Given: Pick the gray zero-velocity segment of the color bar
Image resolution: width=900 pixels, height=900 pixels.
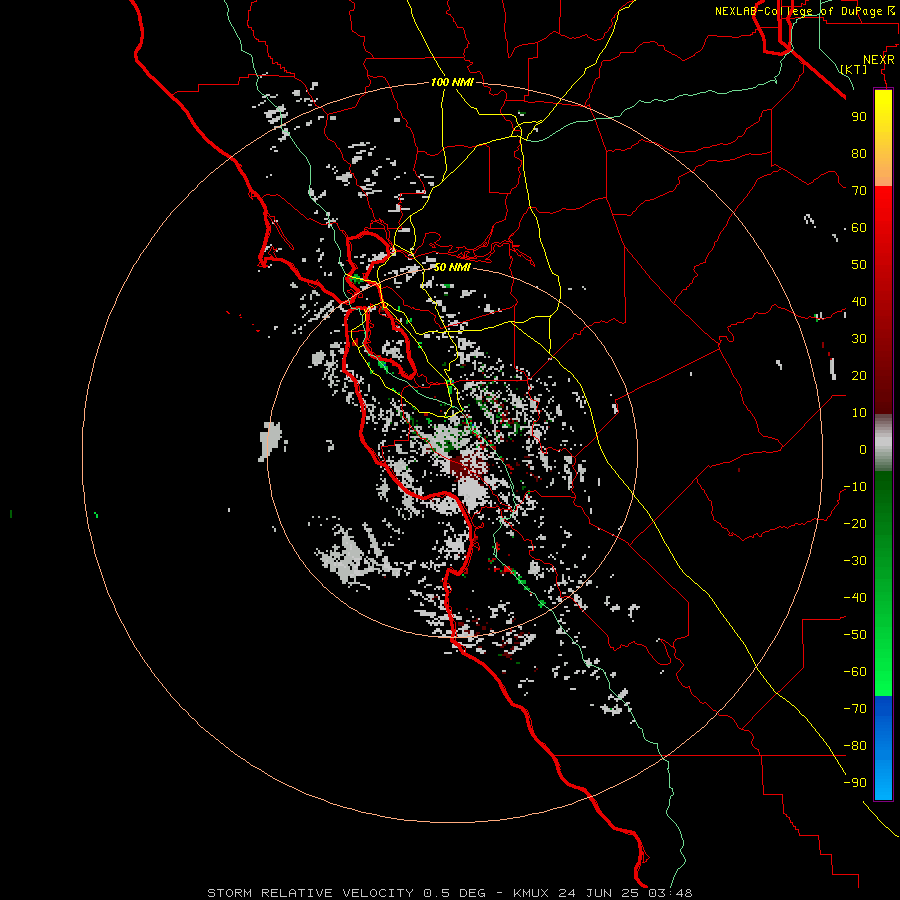Looking at the screenshot, I should click(x=883, y=443).
